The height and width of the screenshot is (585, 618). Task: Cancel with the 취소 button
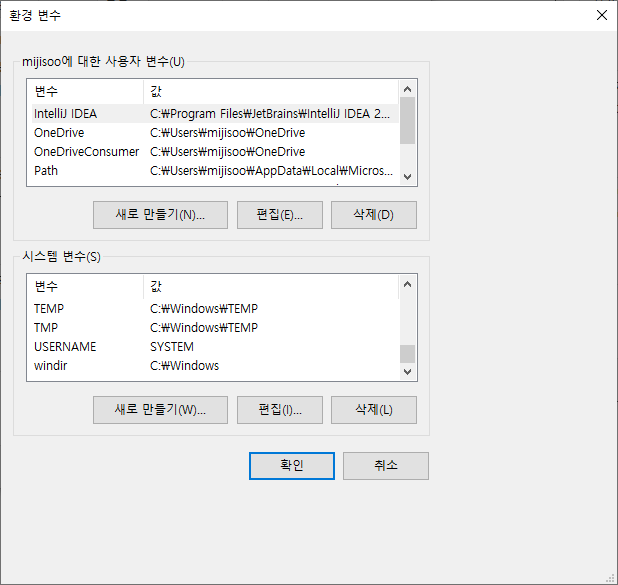click(386, 466)
